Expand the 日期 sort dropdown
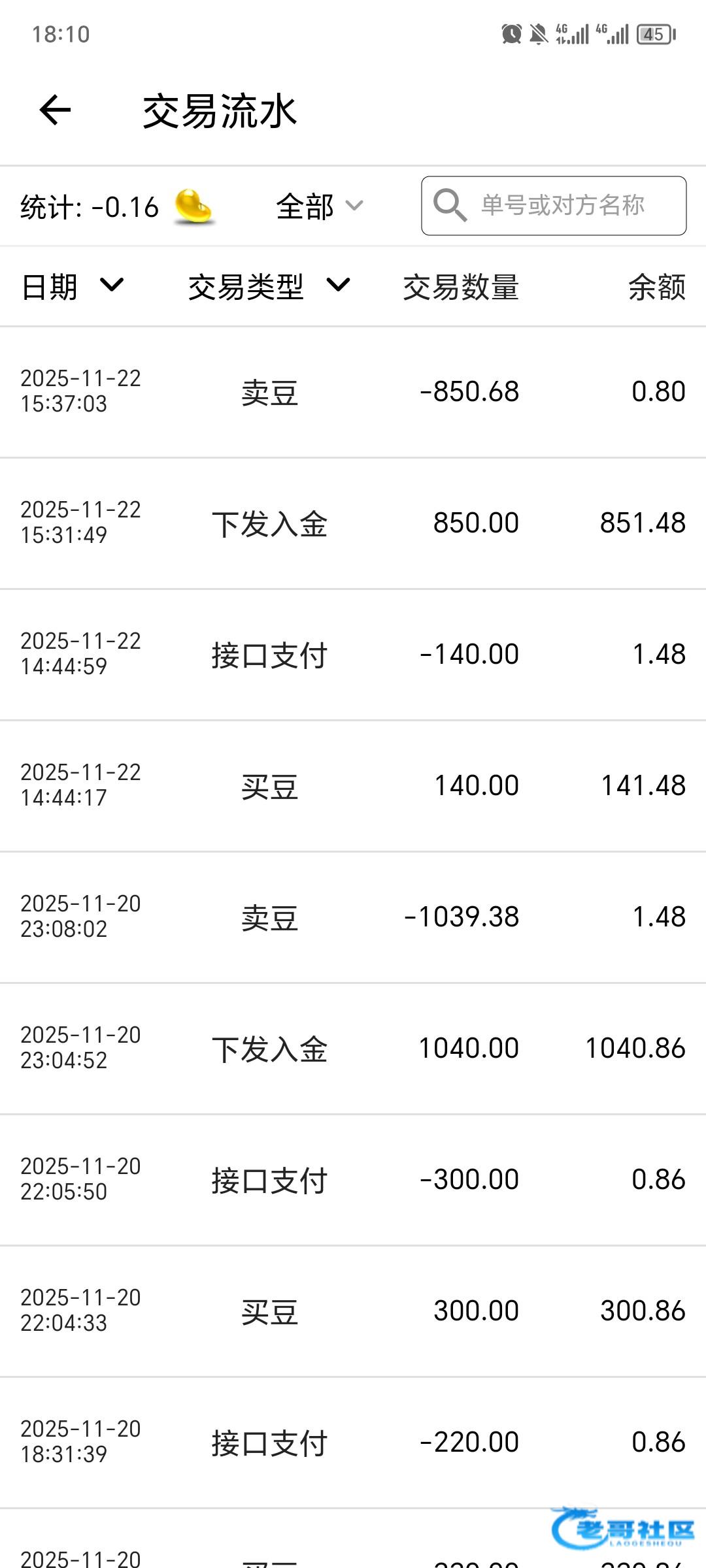Viewport: 706px width, 1568px height. pyautogui.click(x=72, y=286)
